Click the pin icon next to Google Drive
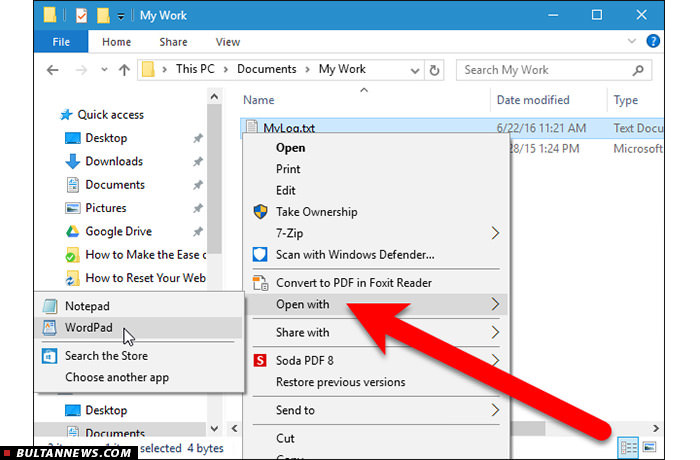Image resolution: width=700 pixels, height=460 pixels. click(198, 231)
